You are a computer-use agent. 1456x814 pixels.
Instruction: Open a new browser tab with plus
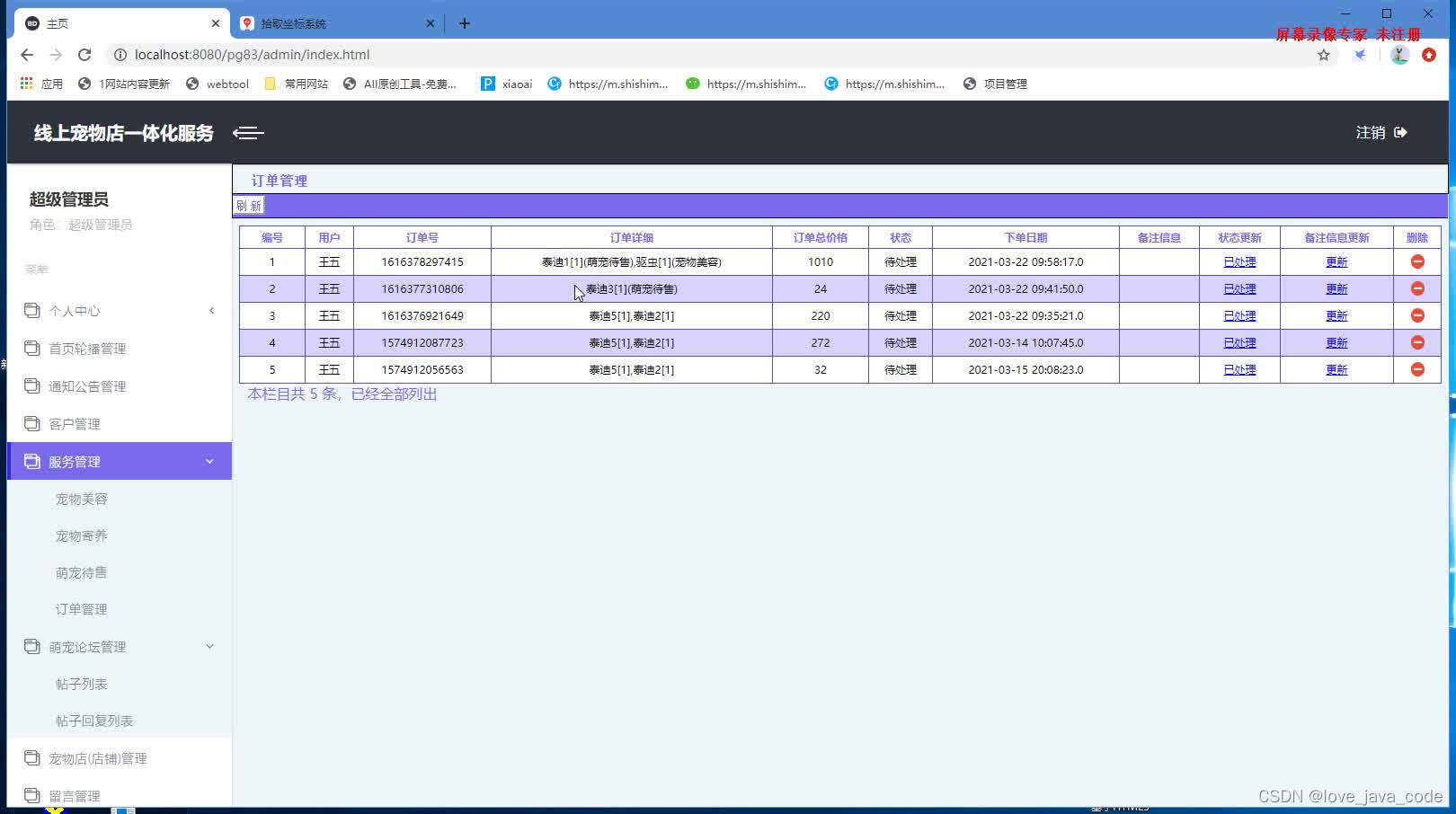(465, 23)
